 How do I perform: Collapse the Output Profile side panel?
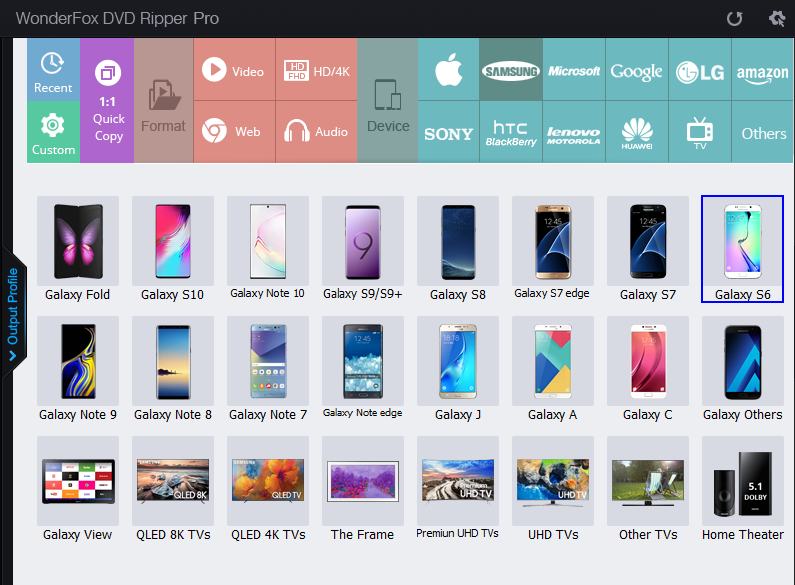pyautogui.click(x=13, y=312)
